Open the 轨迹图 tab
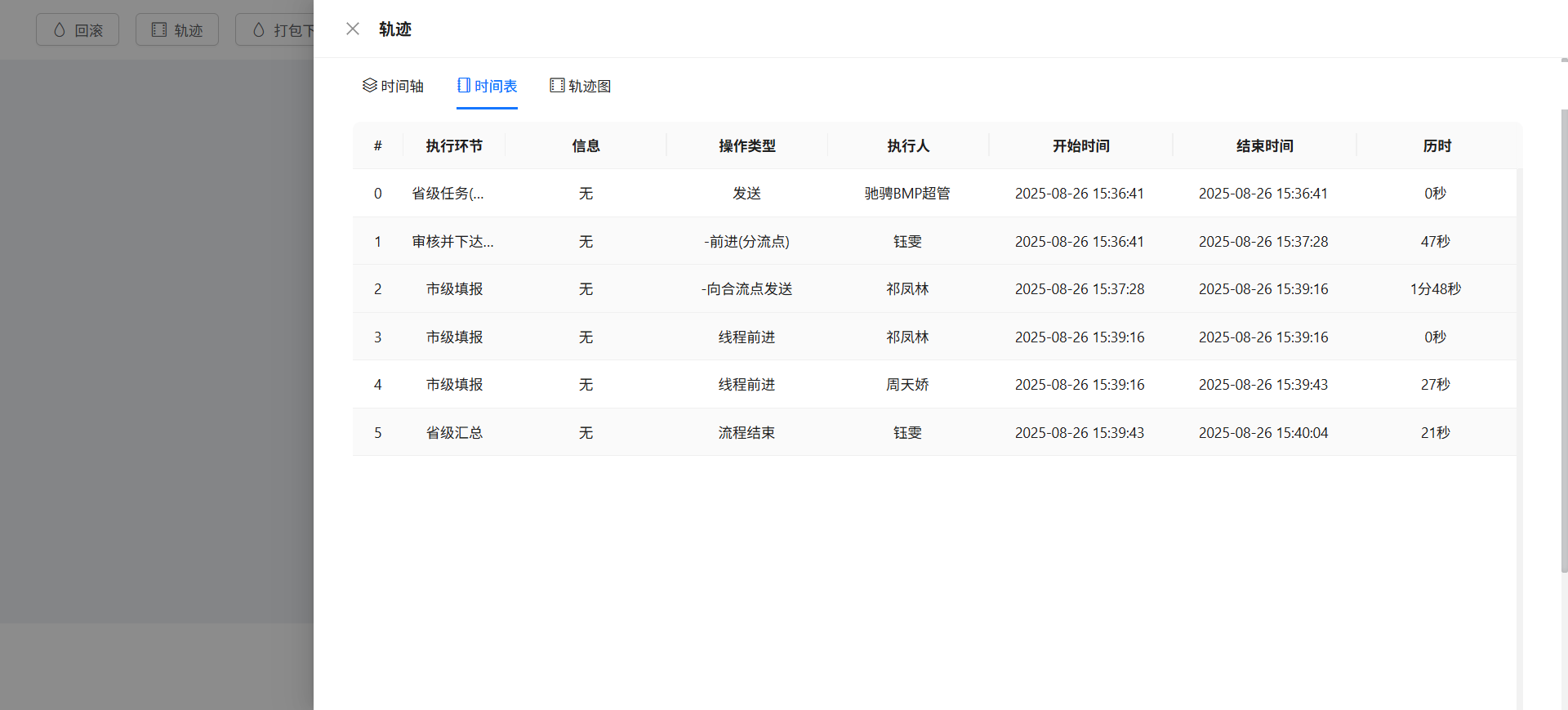Screen dimensions: 1568x710 coord(581,86)
